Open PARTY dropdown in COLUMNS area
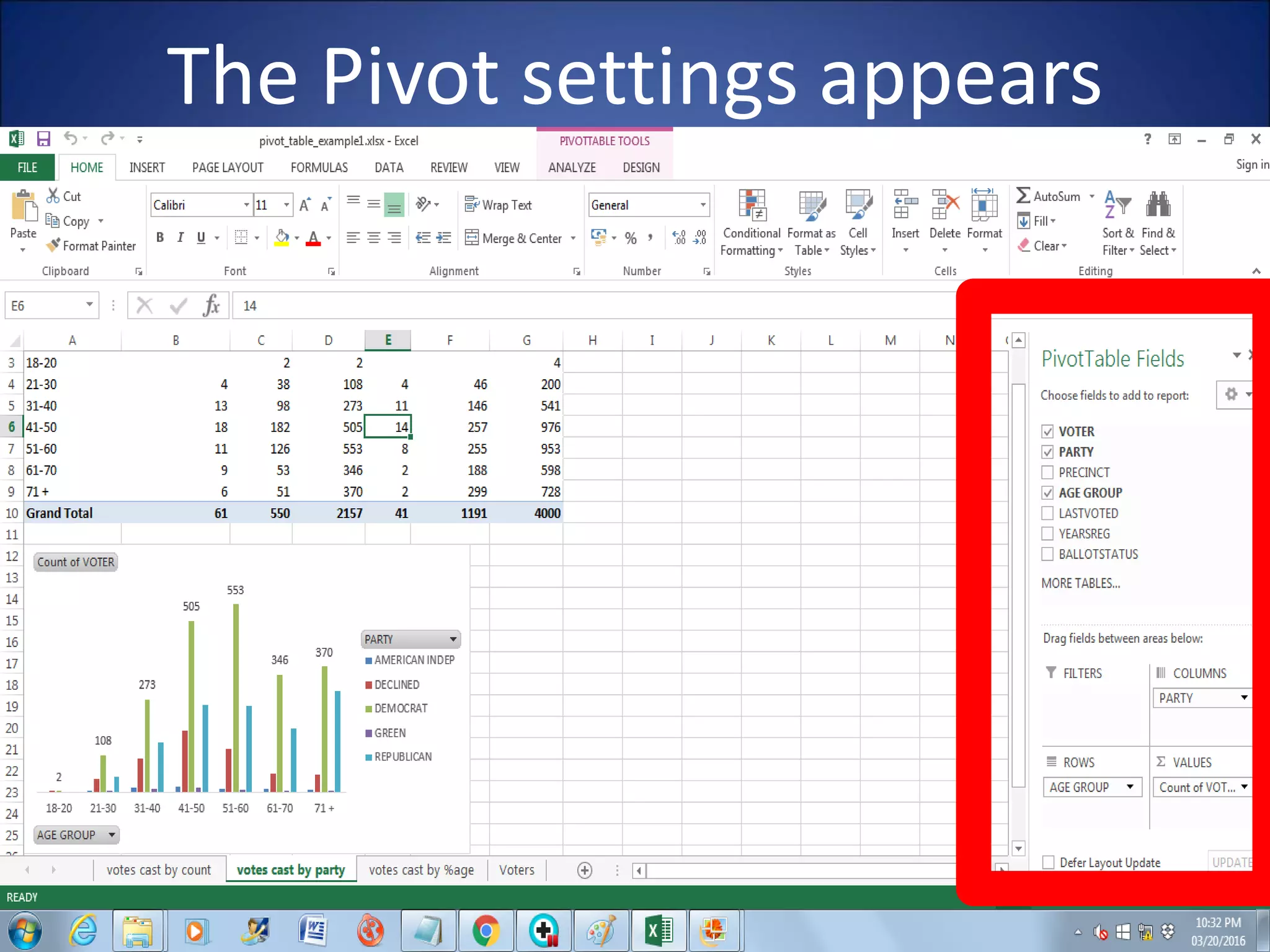The height and width of the screenshot is (952, 1270). coord(1244,698)
